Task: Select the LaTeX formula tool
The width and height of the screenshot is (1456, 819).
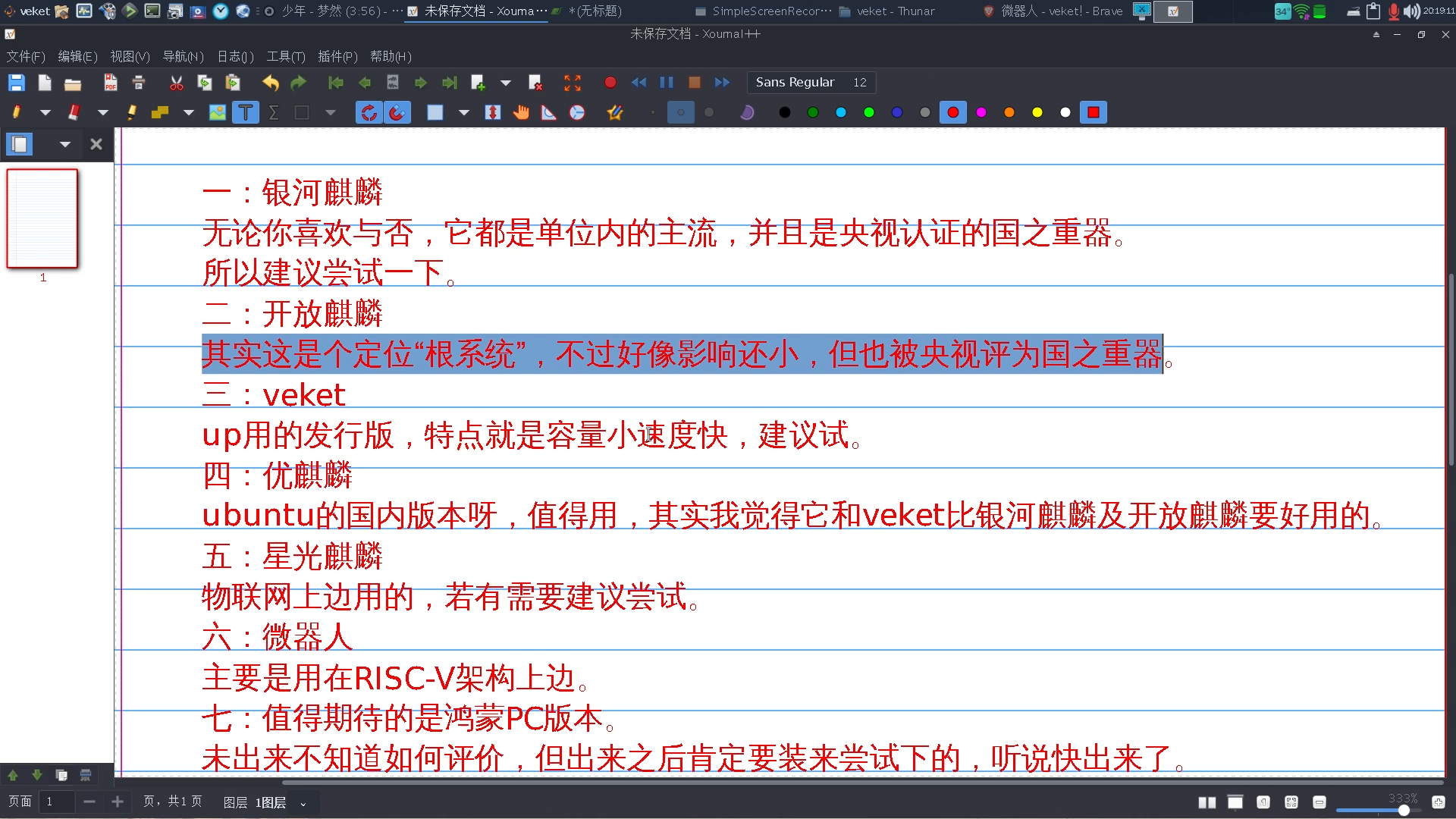Action: tap(274, 113)
